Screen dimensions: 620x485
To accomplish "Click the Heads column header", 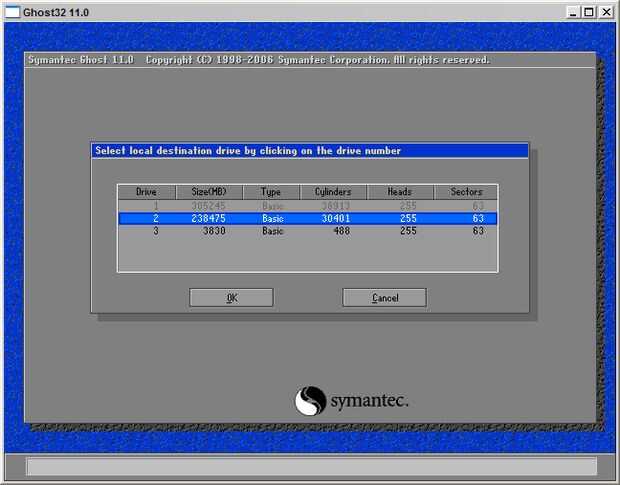I will point(400,192).
